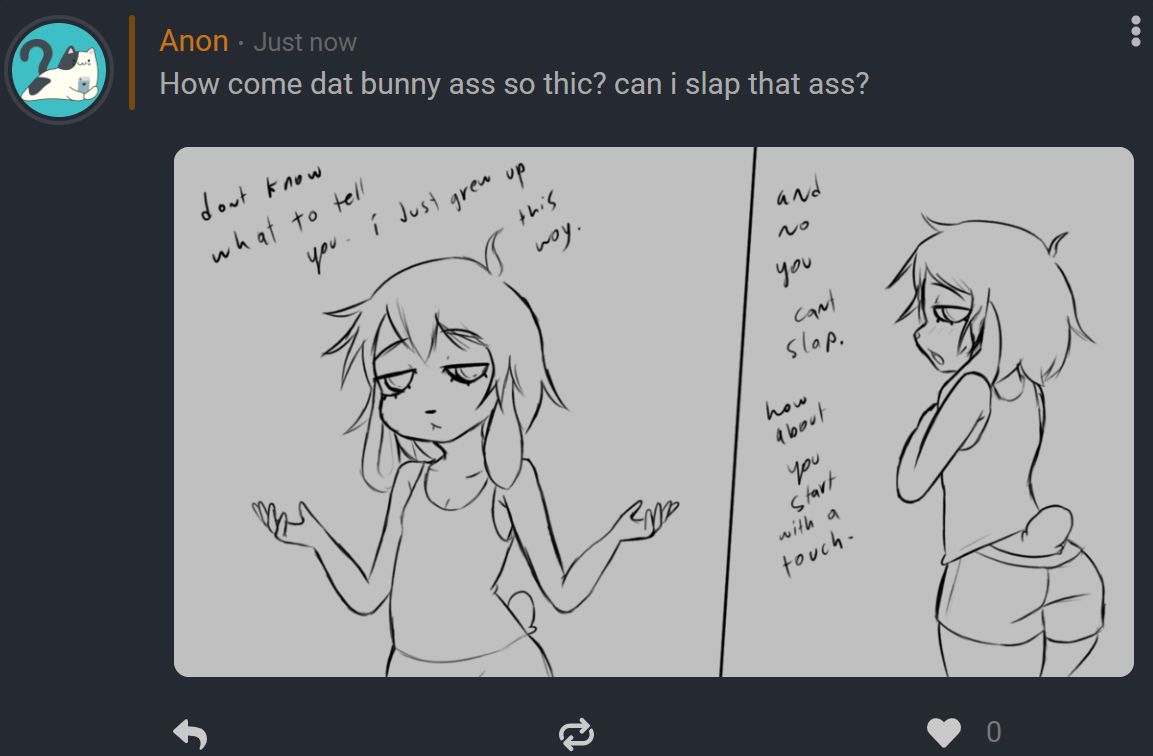Repost this post with the loop arrows icon
Viewport: 1153px width, 756px height.
pyautogui.click(x=576, y=733)
